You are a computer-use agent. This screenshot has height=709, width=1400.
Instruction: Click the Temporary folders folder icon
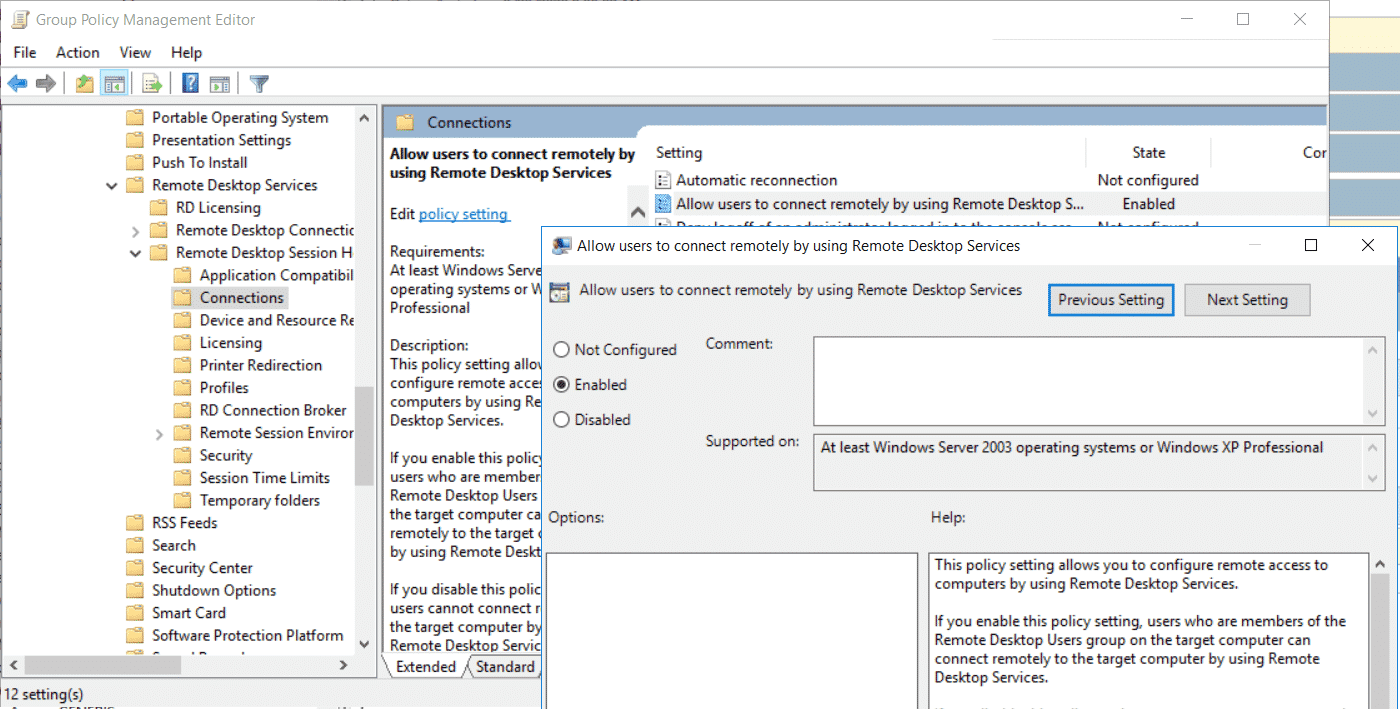(x=182, y=501)
